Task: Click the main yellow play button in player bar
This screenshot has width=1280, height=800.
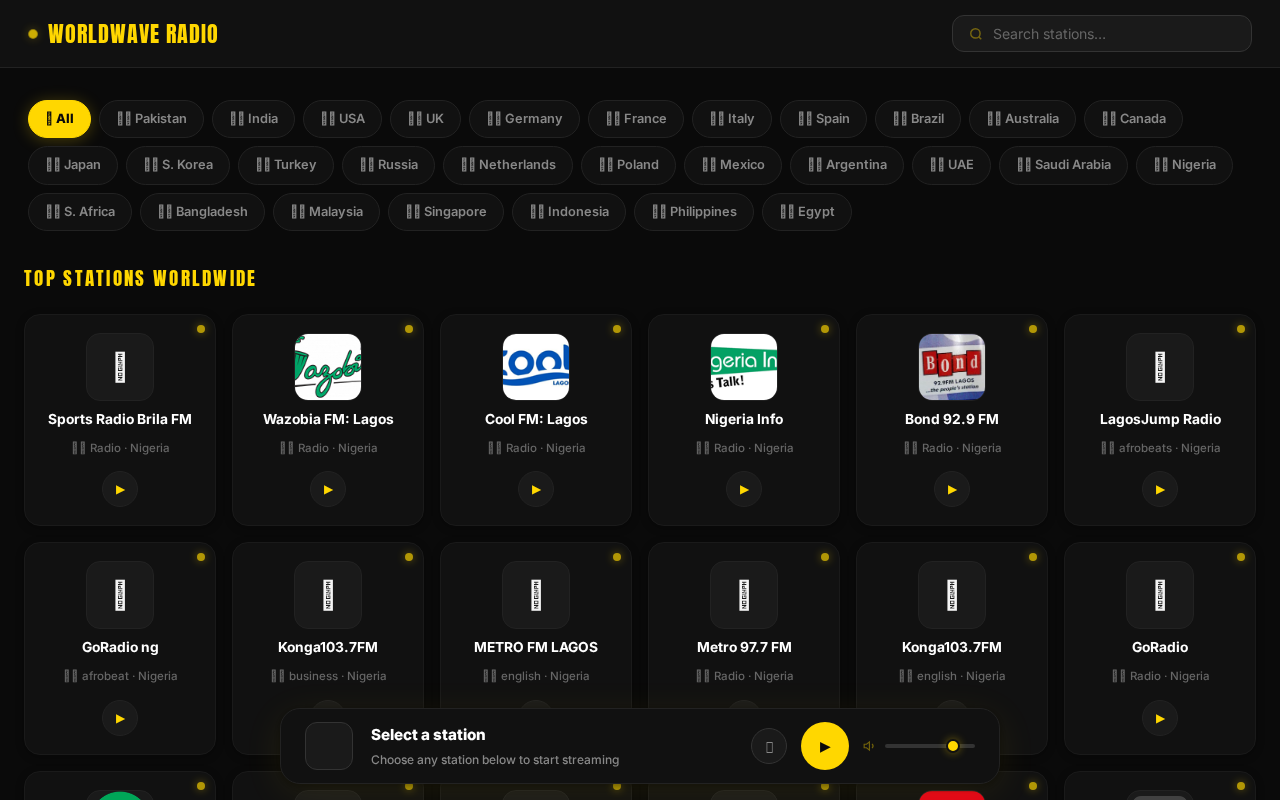Action: pyautogui.click(x=825, y=746)
